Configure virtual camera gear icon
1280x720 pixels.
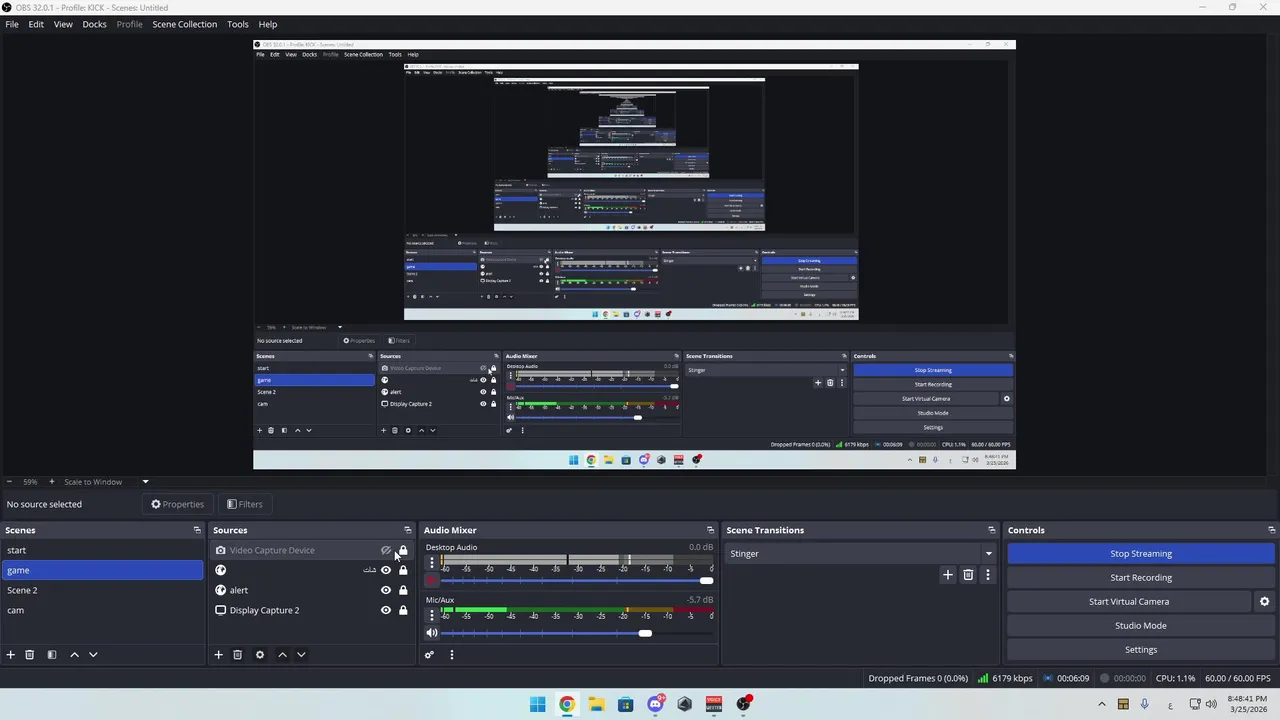[1264, 602]
